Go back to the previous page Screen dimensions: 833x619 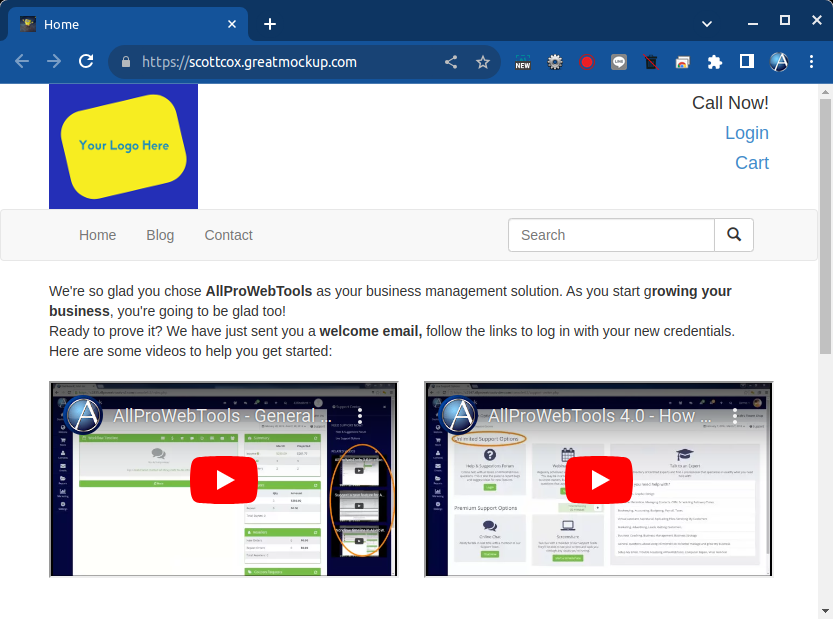(22, 62)
